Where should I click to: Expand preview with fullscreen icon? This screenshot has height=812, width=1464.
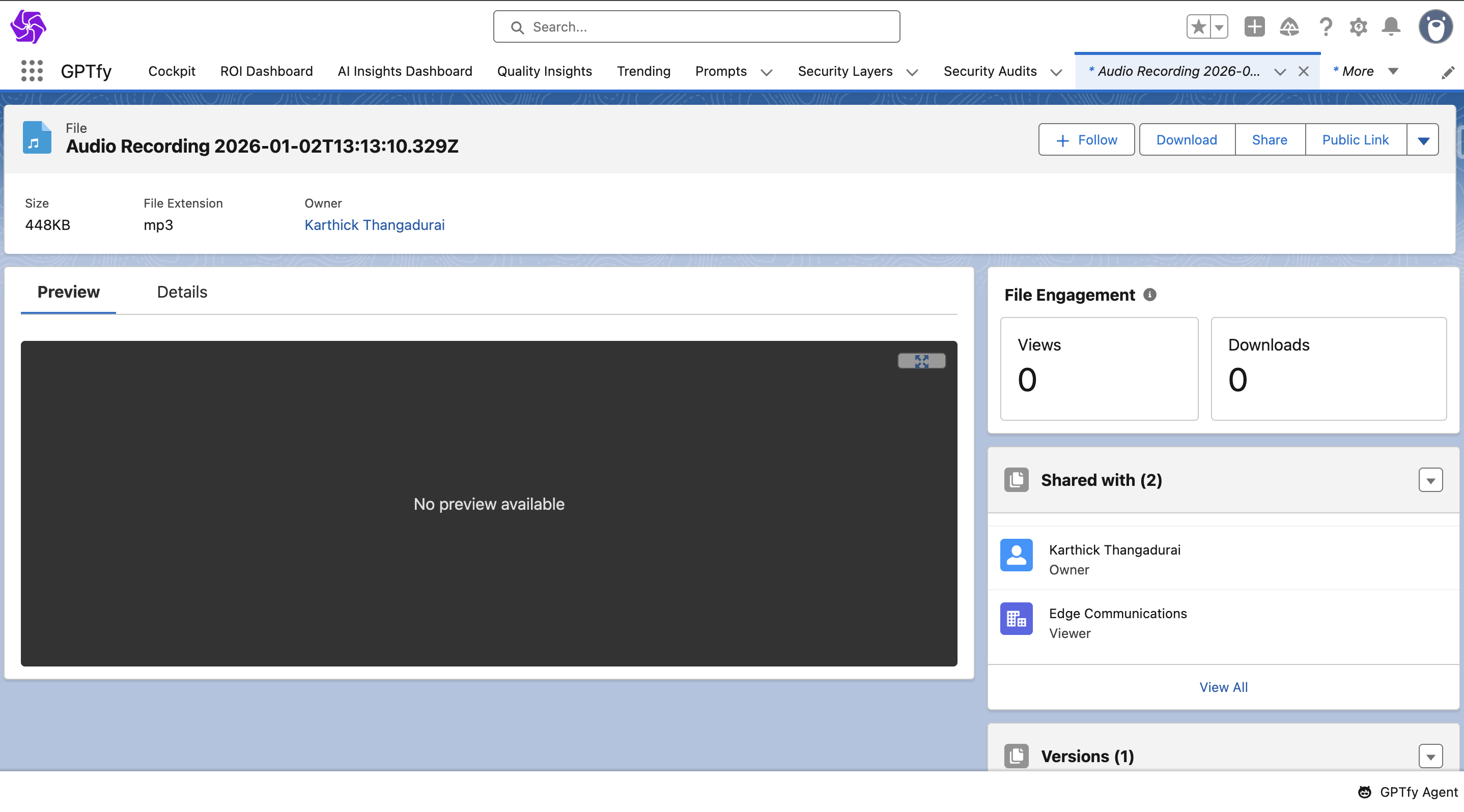click(x=921, y=361)
